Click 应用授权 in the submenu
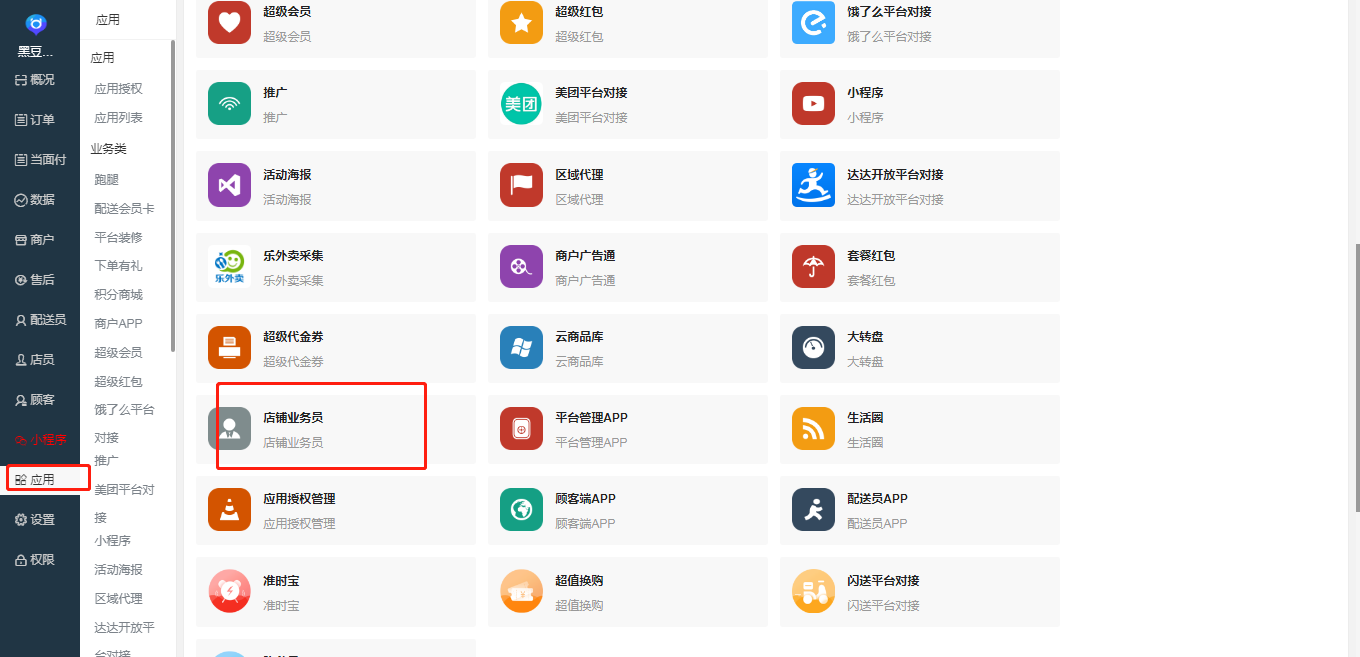Viewport: 1360px width, 657px height. click(x=118, y=89)
